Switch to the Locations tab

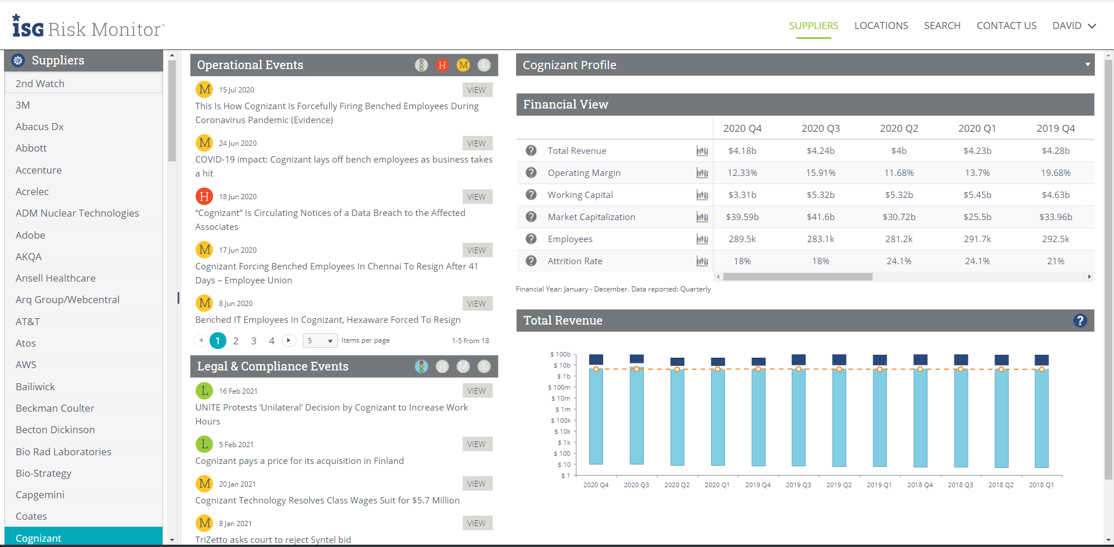881,26
